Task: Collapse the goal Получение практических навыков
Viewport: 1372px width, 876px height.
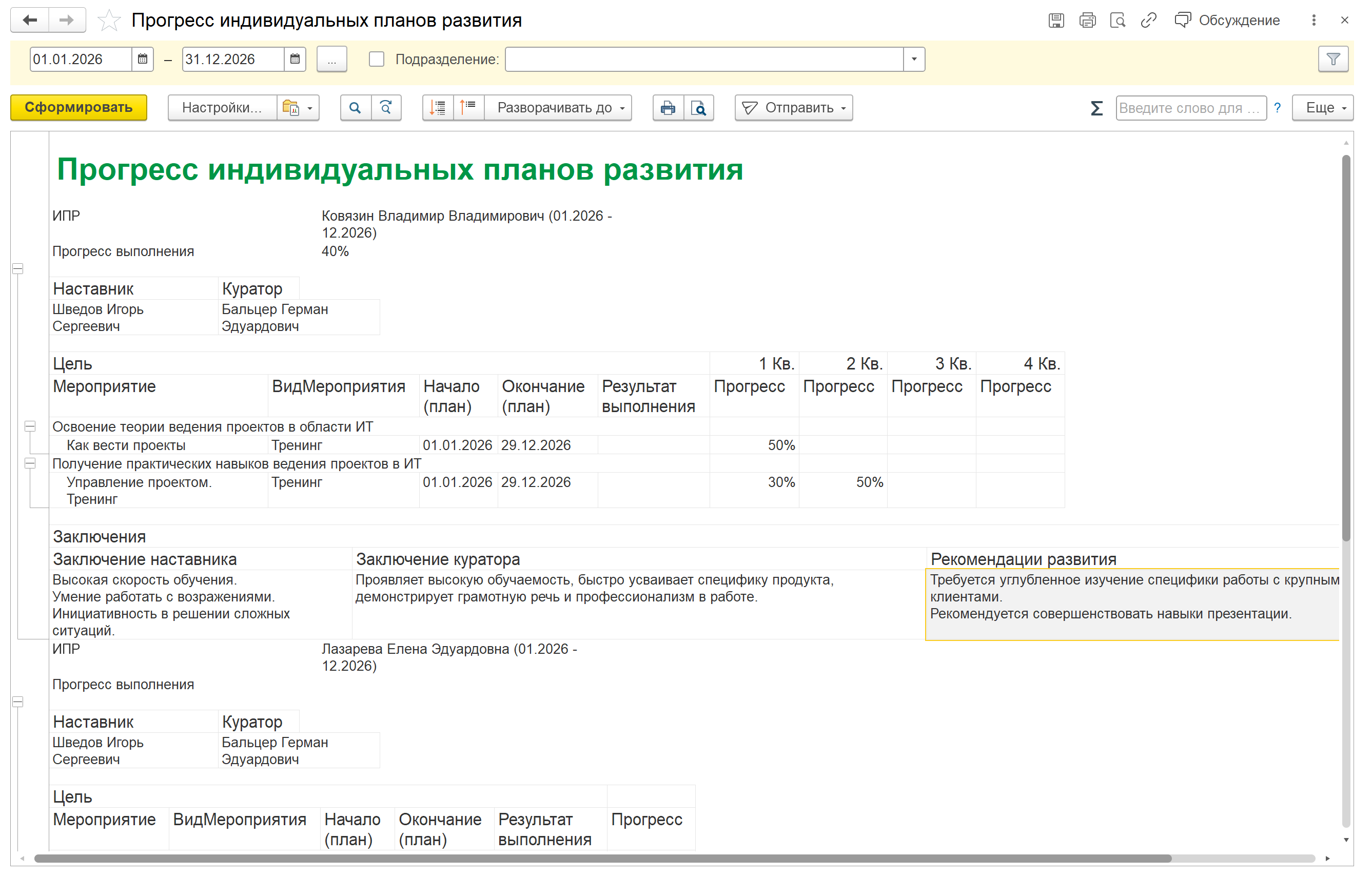Action: point(30,463)
